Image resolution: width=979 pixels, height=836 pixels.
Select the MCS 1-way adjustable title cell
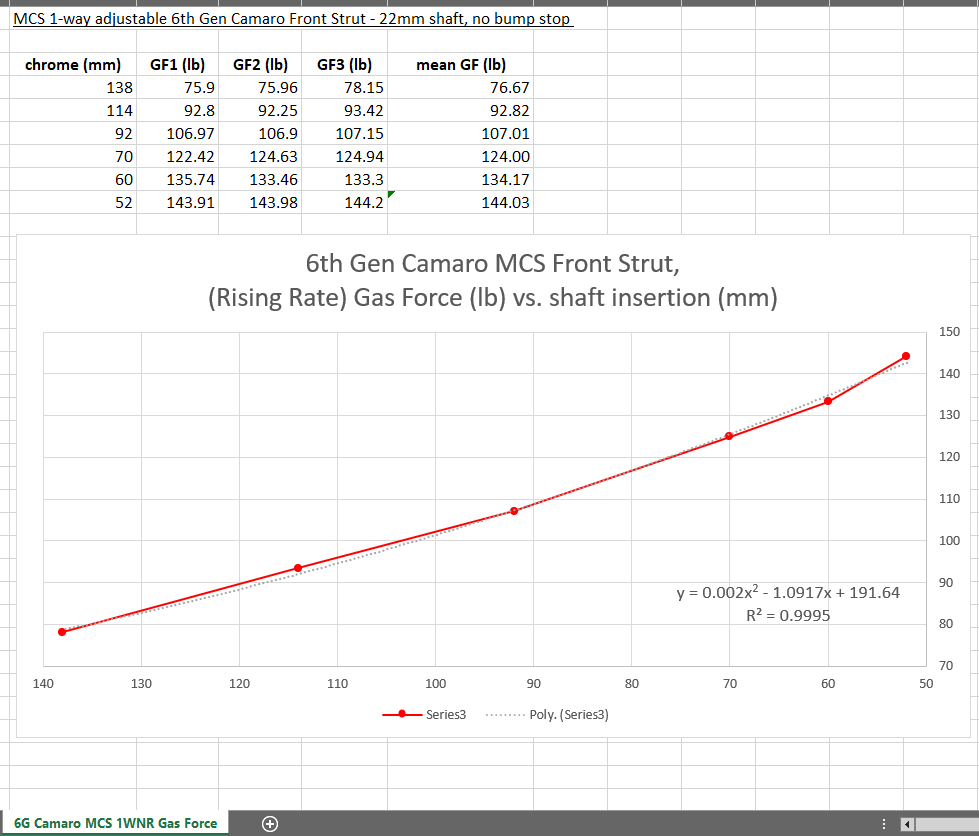click(x=292, y=19)
